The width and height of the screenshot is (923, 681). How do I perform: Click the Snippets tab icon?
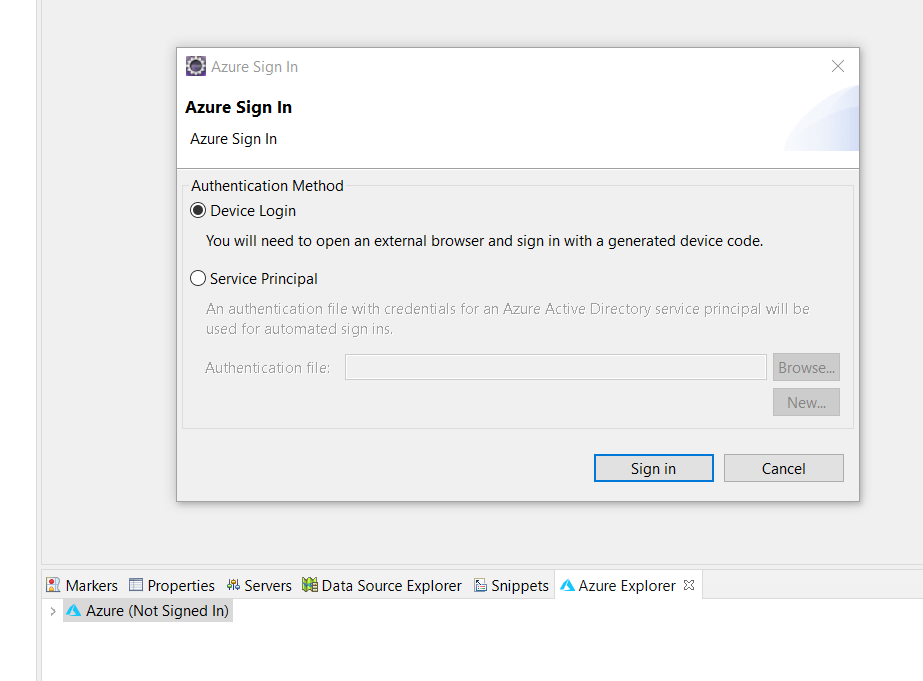(481, 585)
